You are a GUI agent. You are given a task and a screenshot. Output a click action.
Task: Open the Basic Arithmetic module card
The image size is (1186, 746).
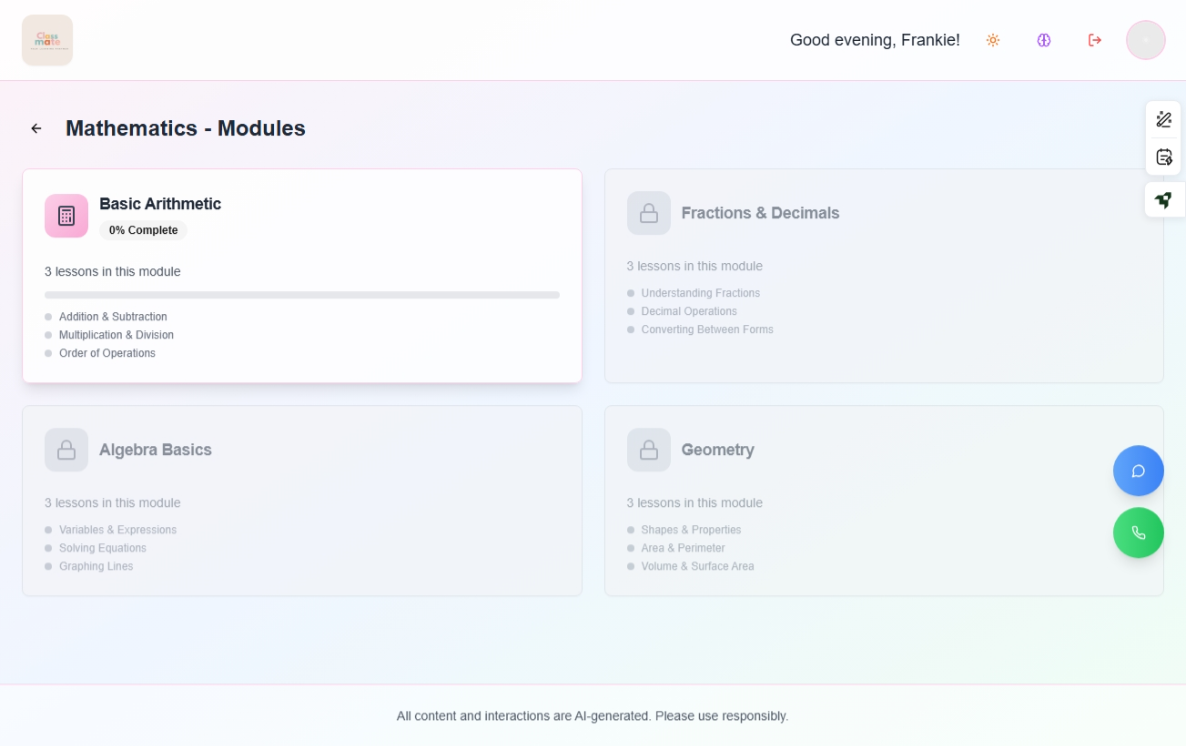pos(302,275)
